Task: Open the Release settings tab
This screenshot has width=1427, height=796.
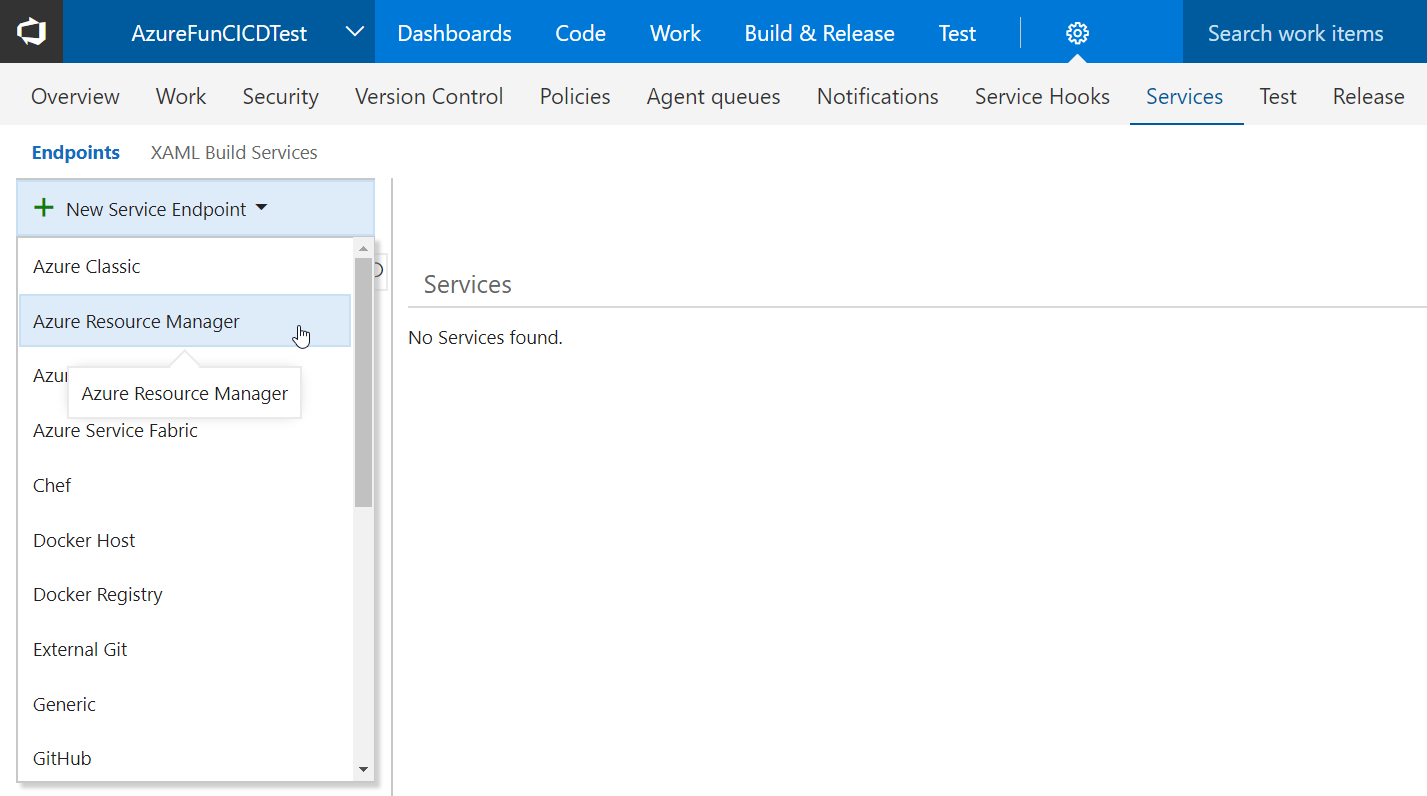Action: (1368, 96)
